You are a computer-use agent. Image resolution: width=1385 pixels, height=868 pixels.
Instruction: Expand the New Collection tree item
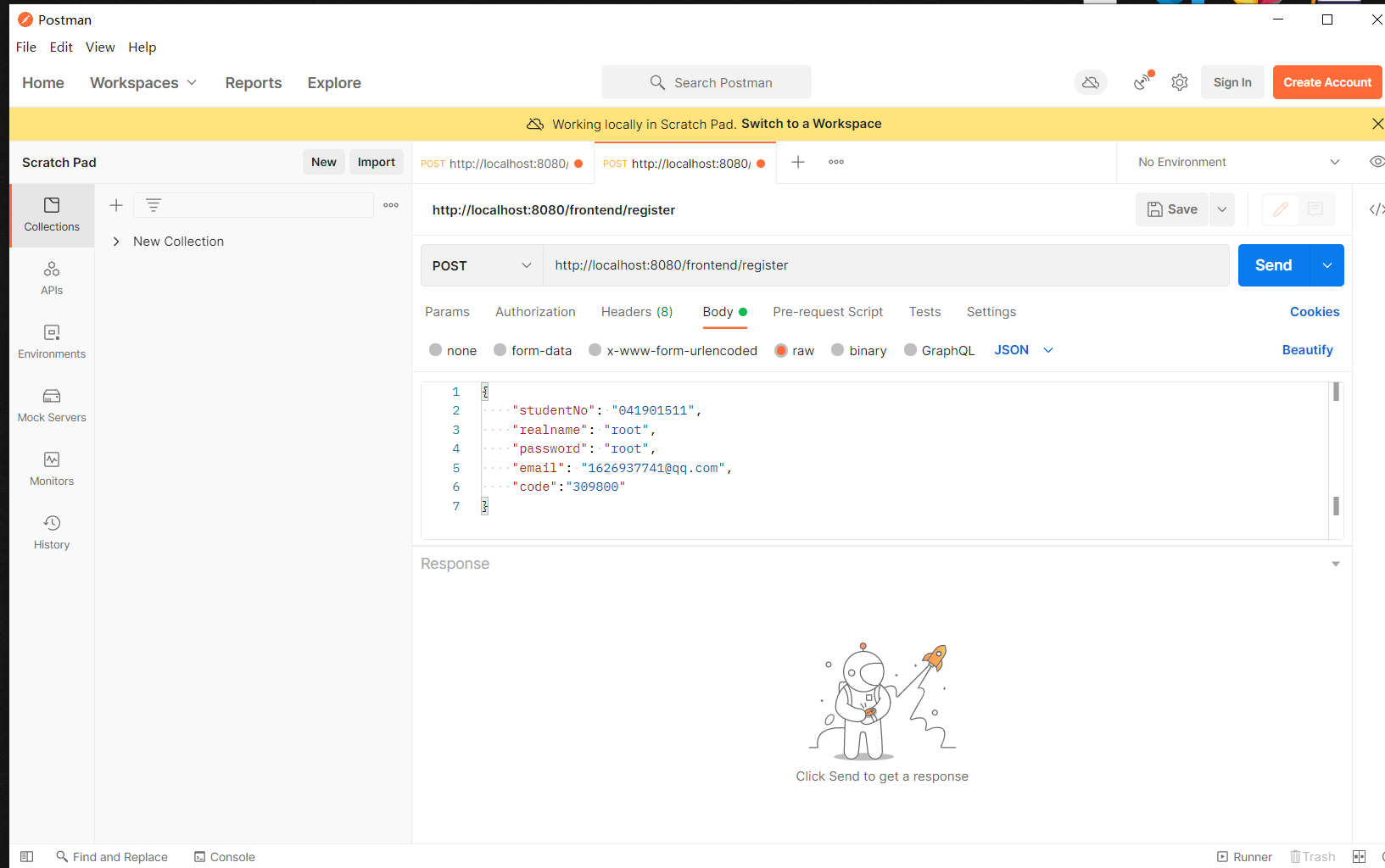(116, 242)
